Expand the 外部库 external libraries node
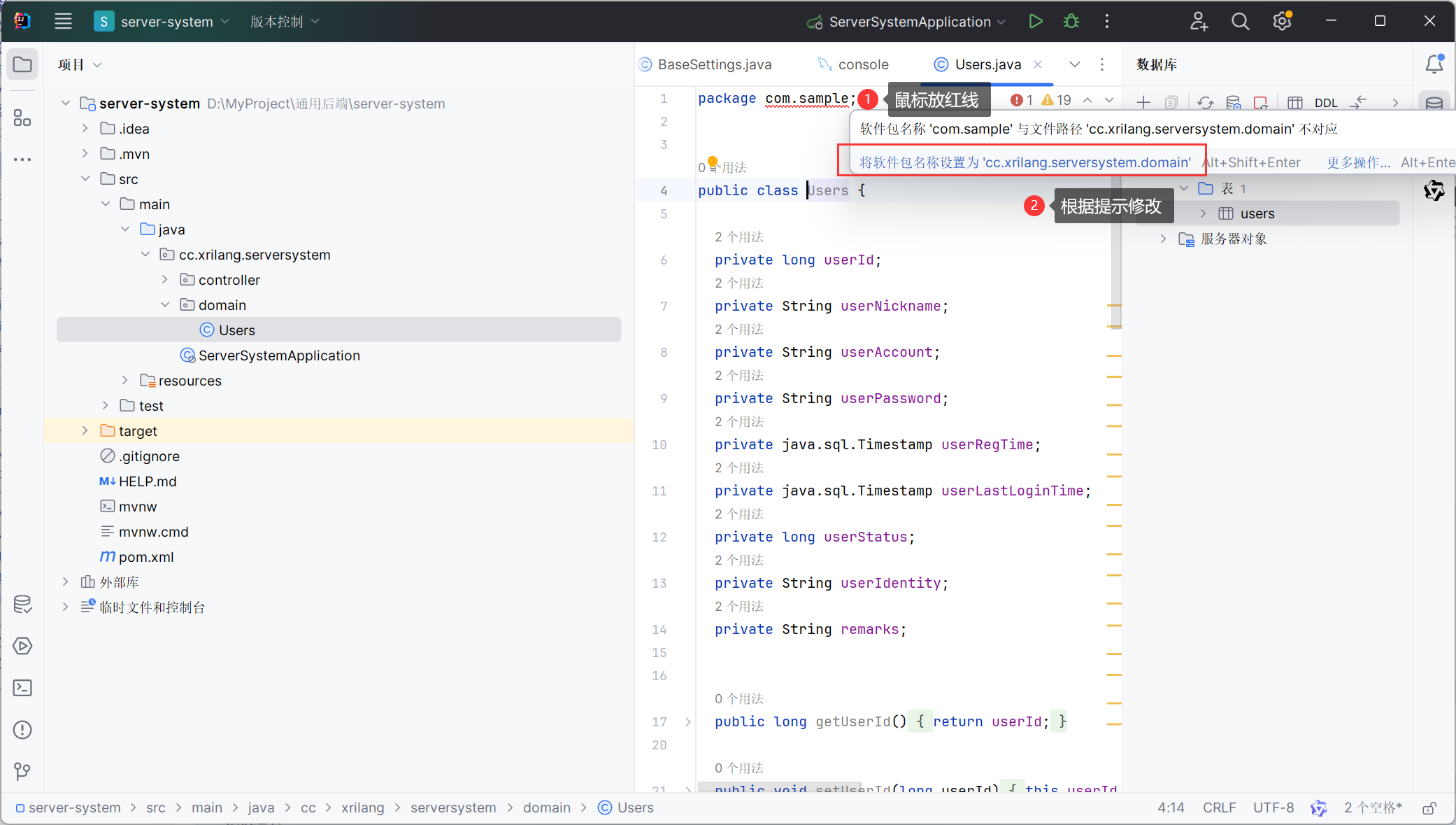The height and width of the screenshot is (825, 1456). click(x=65, y=581)
